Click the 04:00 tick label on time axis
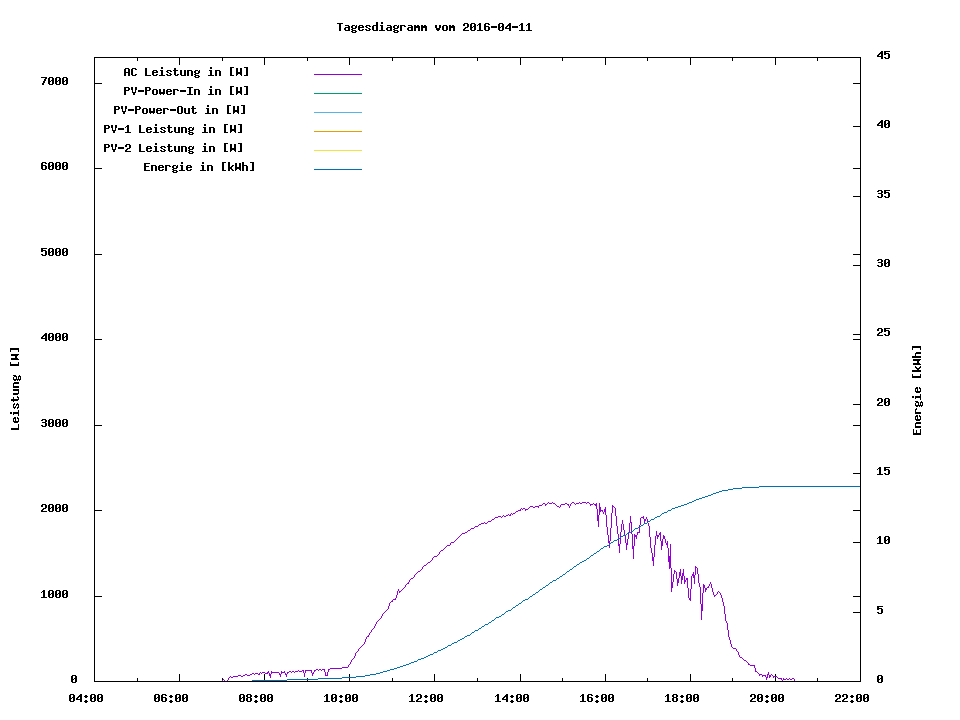Image resolution: width=960 pixels, height=720 pixels. [x=86, y=698]
